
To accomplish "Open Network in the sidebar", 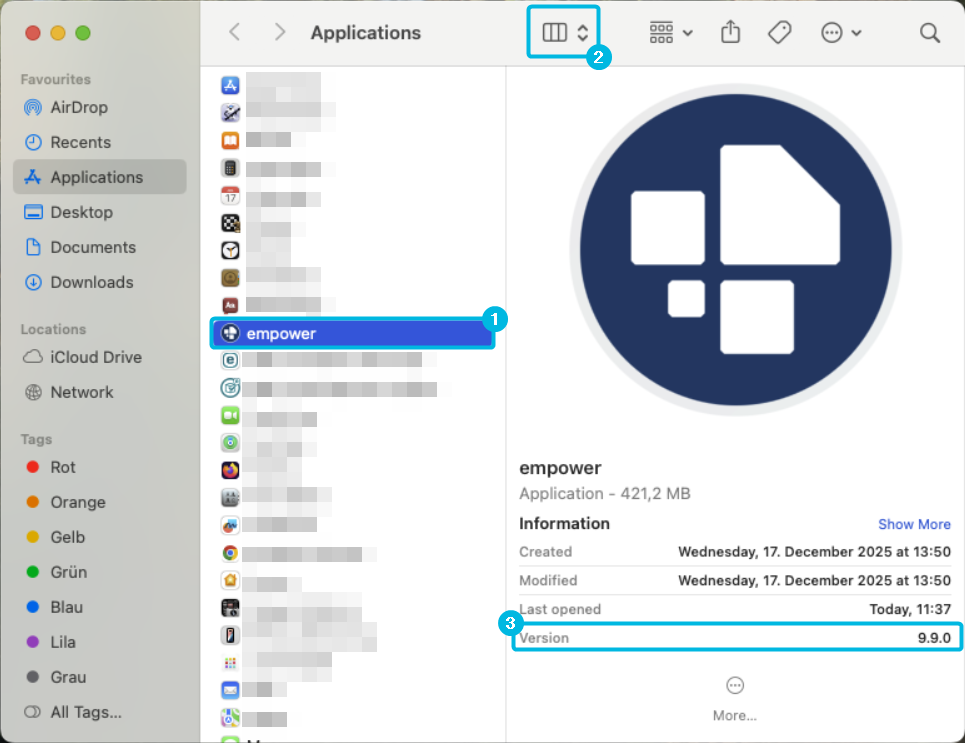I will (100, 392).
